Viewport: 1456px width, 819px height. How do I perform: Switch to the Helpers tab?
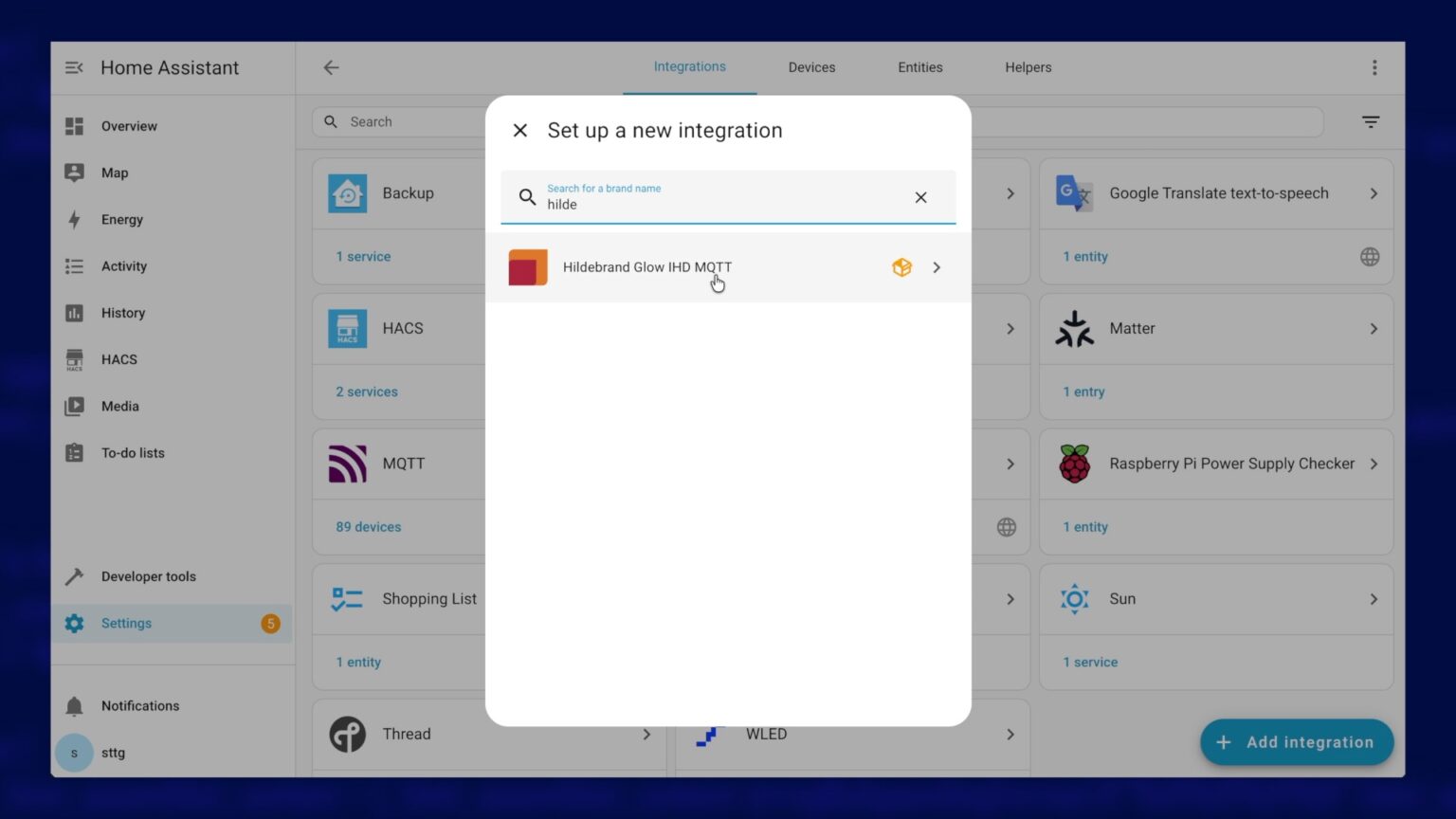click(1028, 67)
